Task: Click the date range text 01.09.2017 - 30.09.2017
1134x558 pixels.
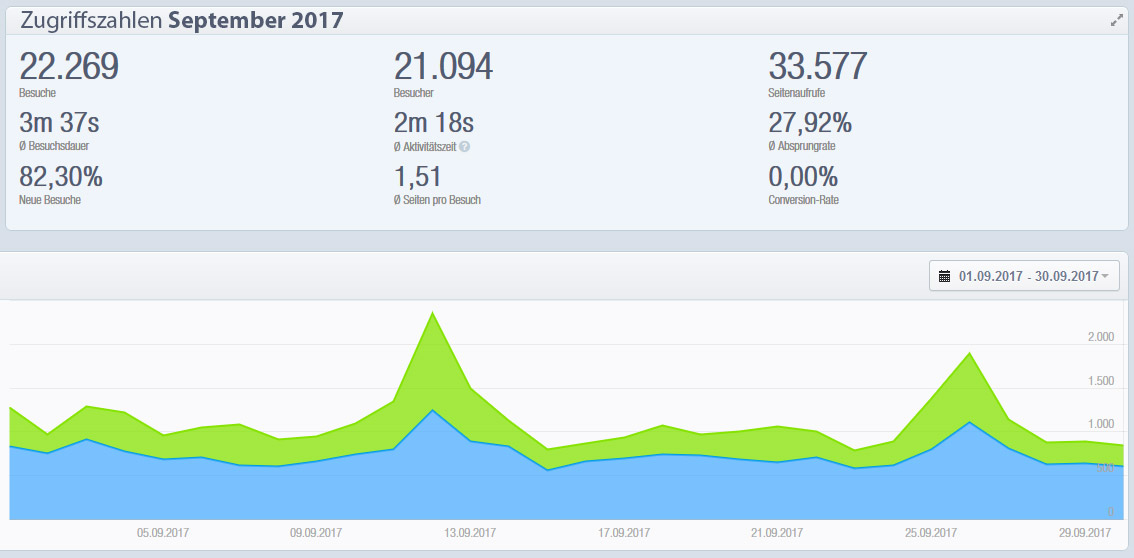Action: tap(1028, 276)
